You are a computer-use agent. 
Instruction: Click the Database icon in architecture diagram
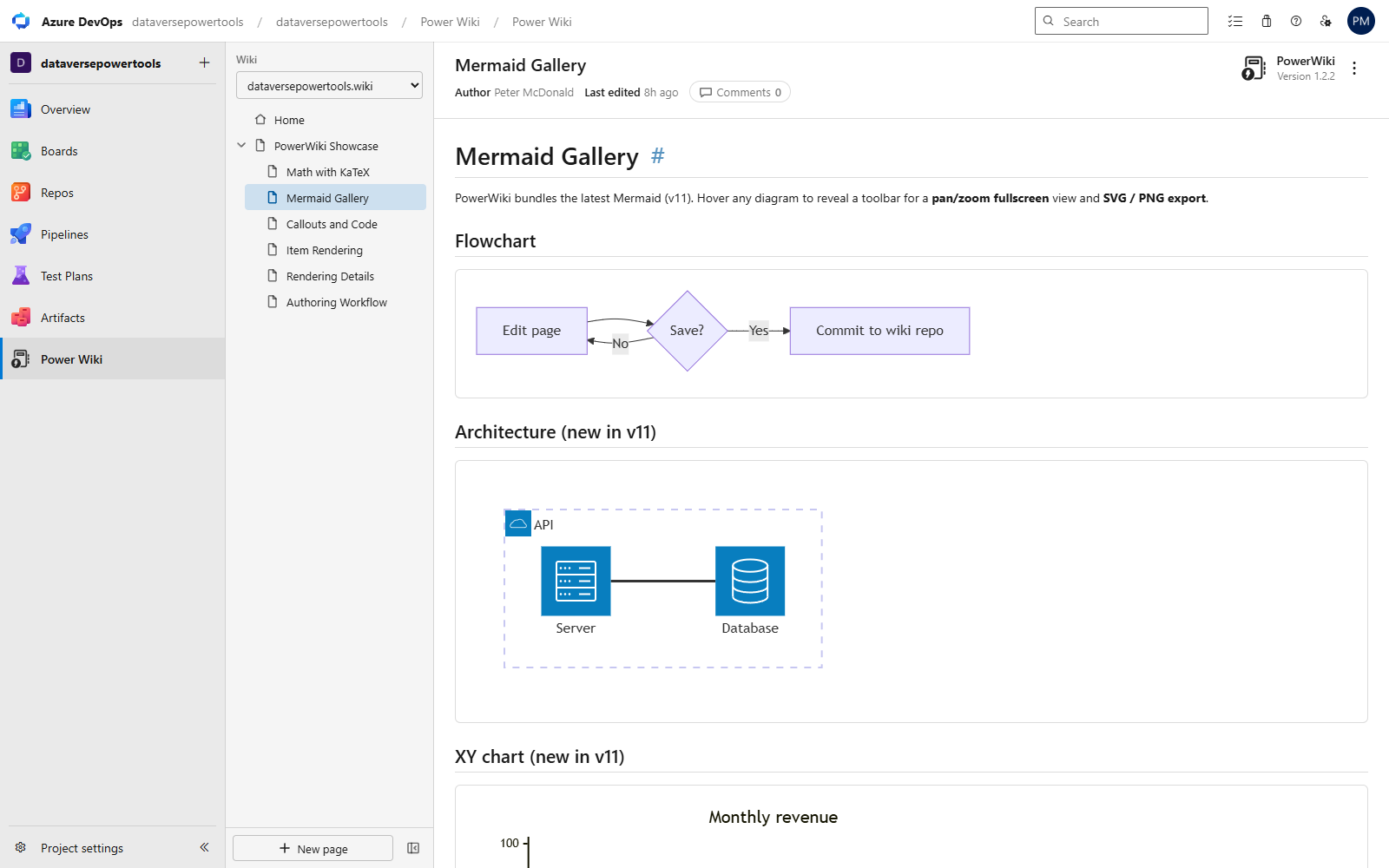point(750,581)
